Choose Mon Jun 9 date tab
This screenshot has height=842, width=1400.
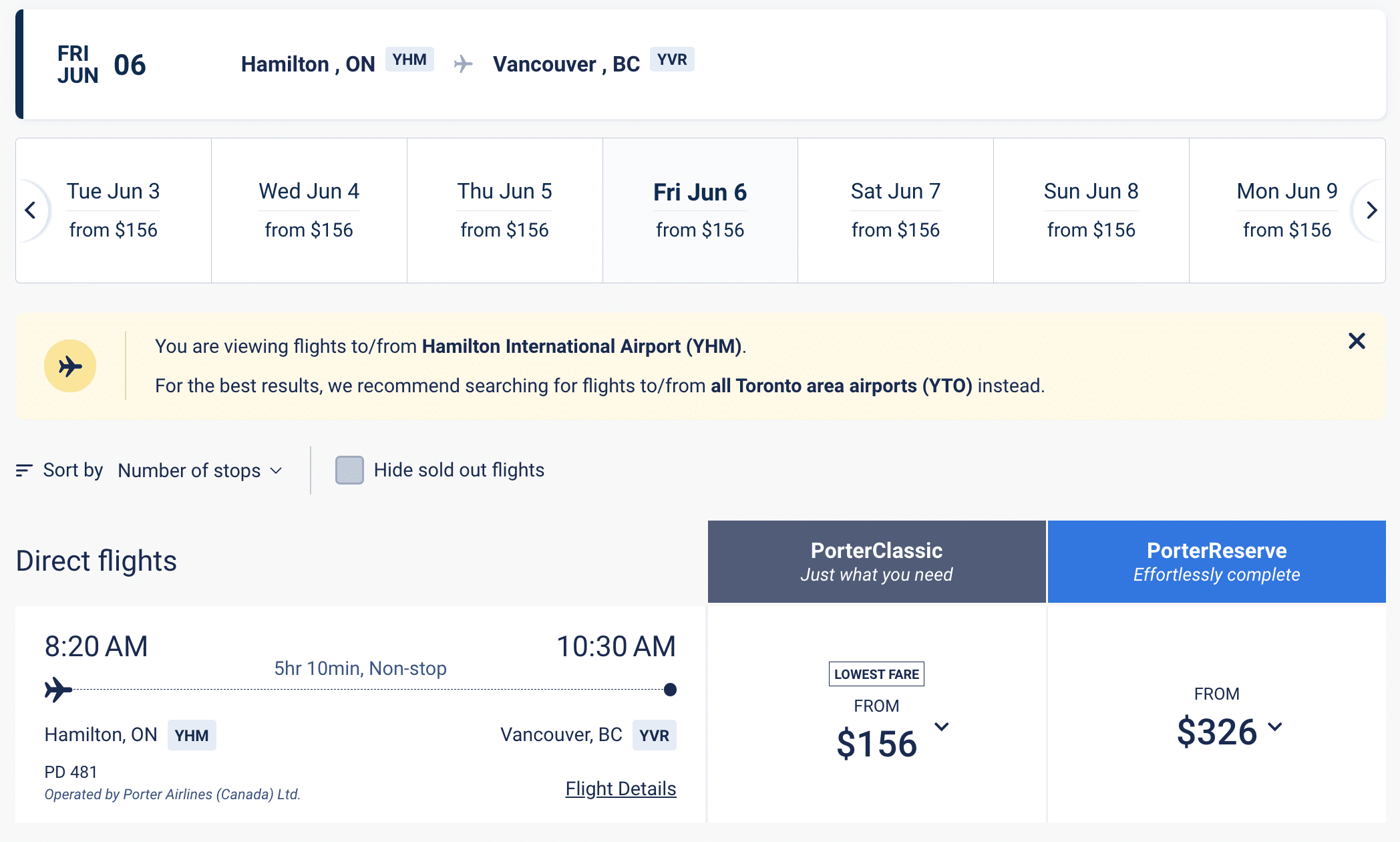point(1286,210)
